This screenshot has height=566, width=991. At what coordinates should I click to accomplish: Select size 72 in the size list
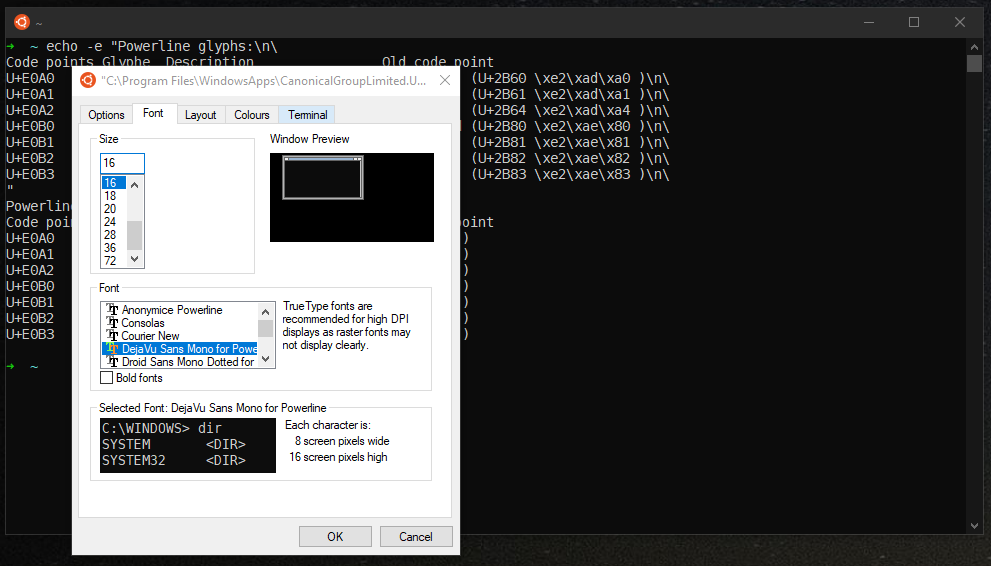pos(114,260)
